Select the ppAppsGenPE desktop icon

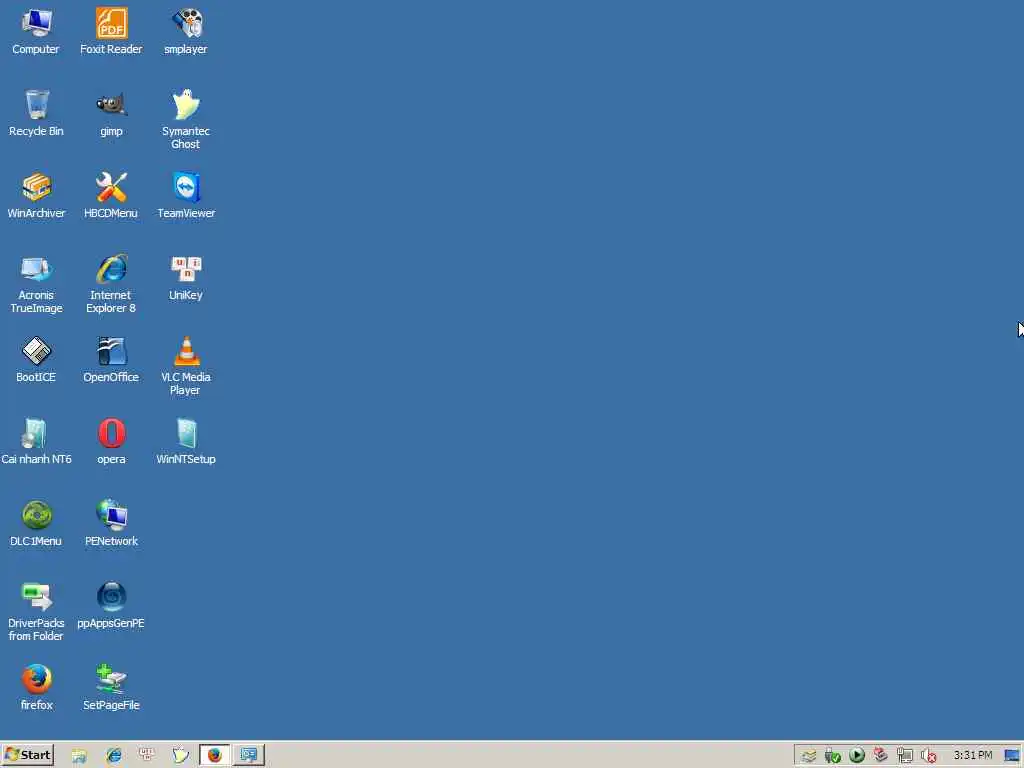[x=111, y=606]
